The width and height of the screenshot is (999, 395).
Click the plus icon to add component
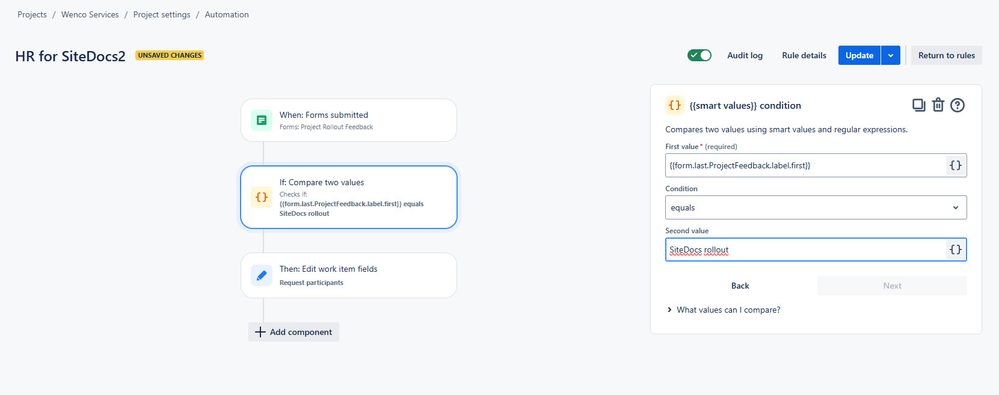(260, 332)
